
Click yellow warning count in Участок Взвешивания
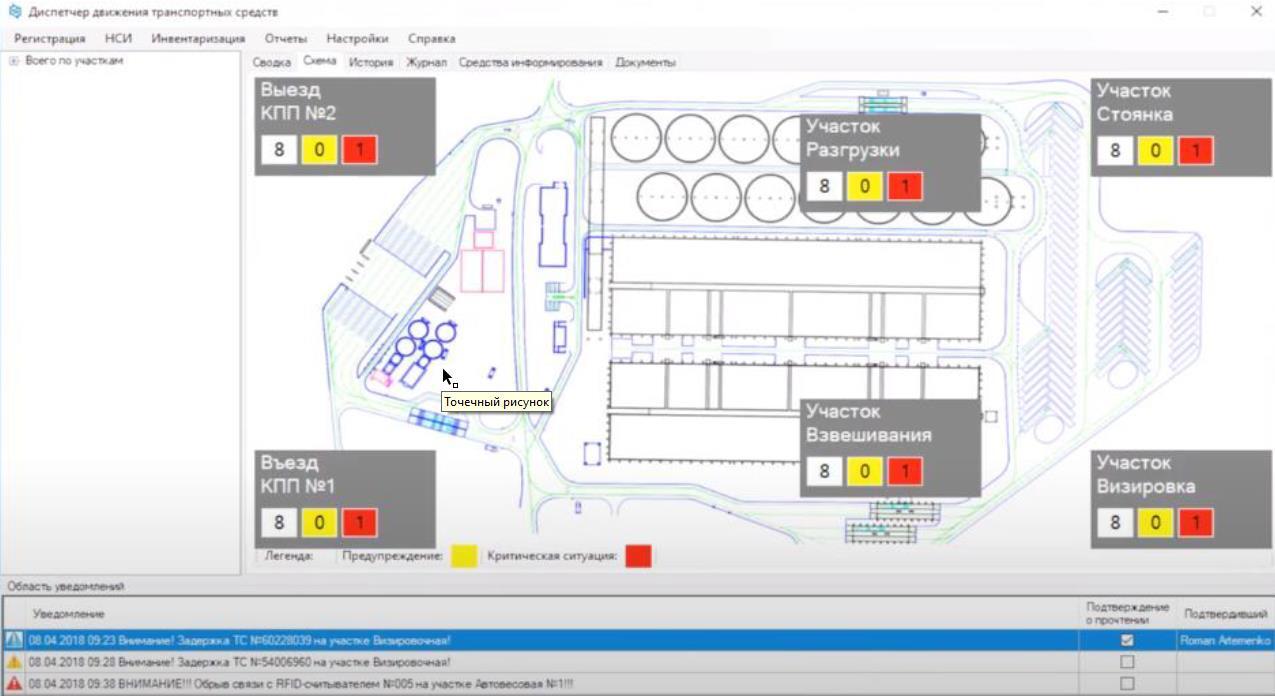865,471
